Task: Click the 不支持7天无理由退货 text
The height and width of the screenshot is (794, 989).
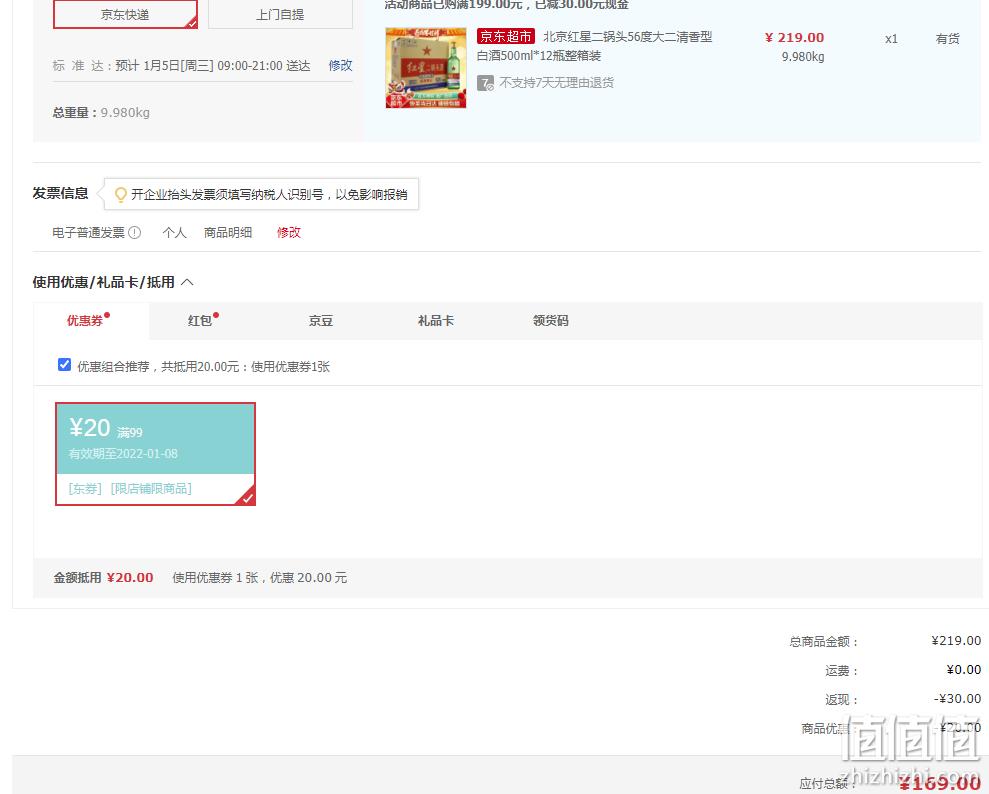Action: (x=556, y=83)
